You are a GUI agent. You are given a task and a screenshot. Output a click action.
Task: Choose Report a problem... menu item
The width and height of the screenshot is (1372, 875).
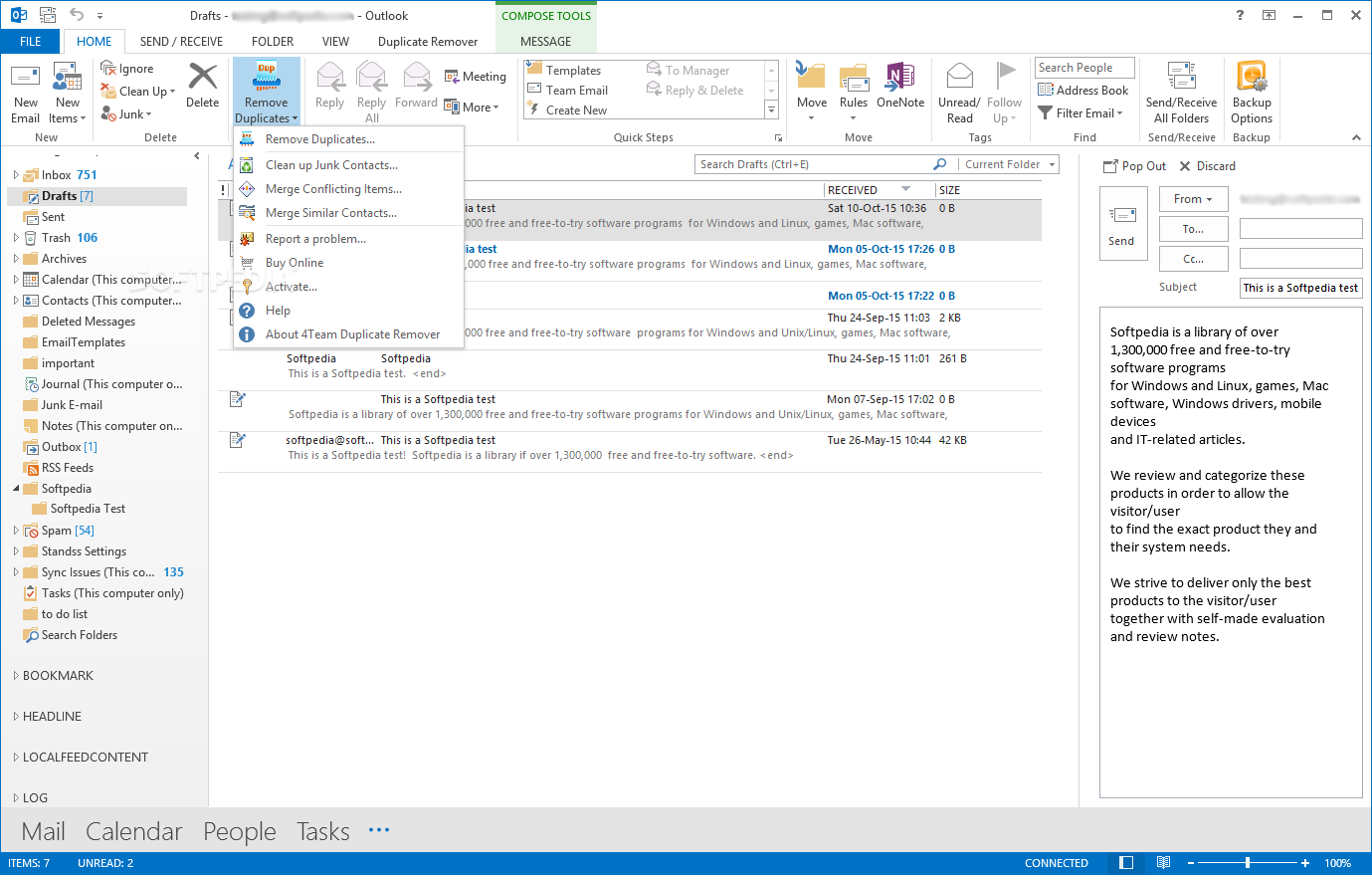349,239
